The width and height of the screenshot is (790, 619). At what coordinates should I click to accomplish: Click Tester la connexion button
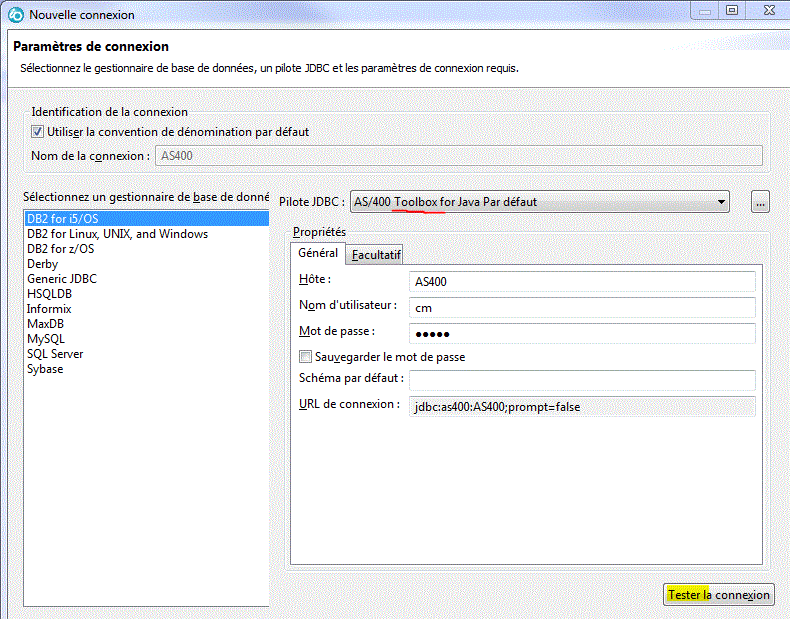(x=718, y=595)
